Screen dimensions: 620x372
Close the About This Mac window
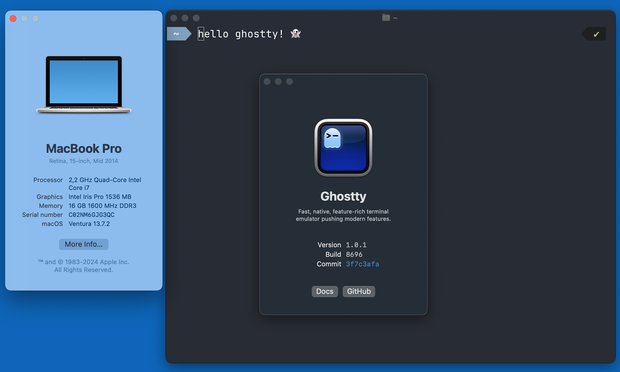coord(13,19)
